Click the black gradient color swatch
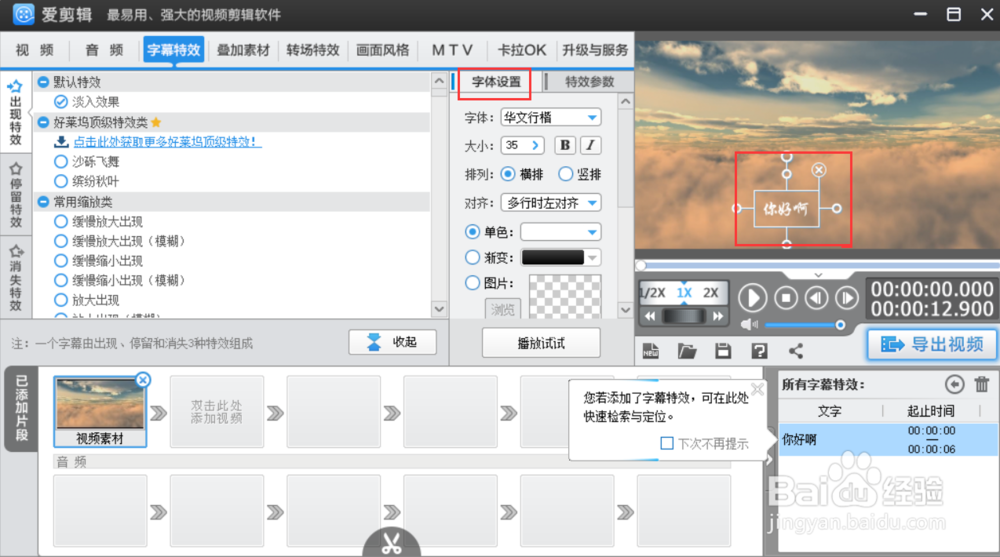Viewport: 1000px width, 557px height. coord(553,257)
